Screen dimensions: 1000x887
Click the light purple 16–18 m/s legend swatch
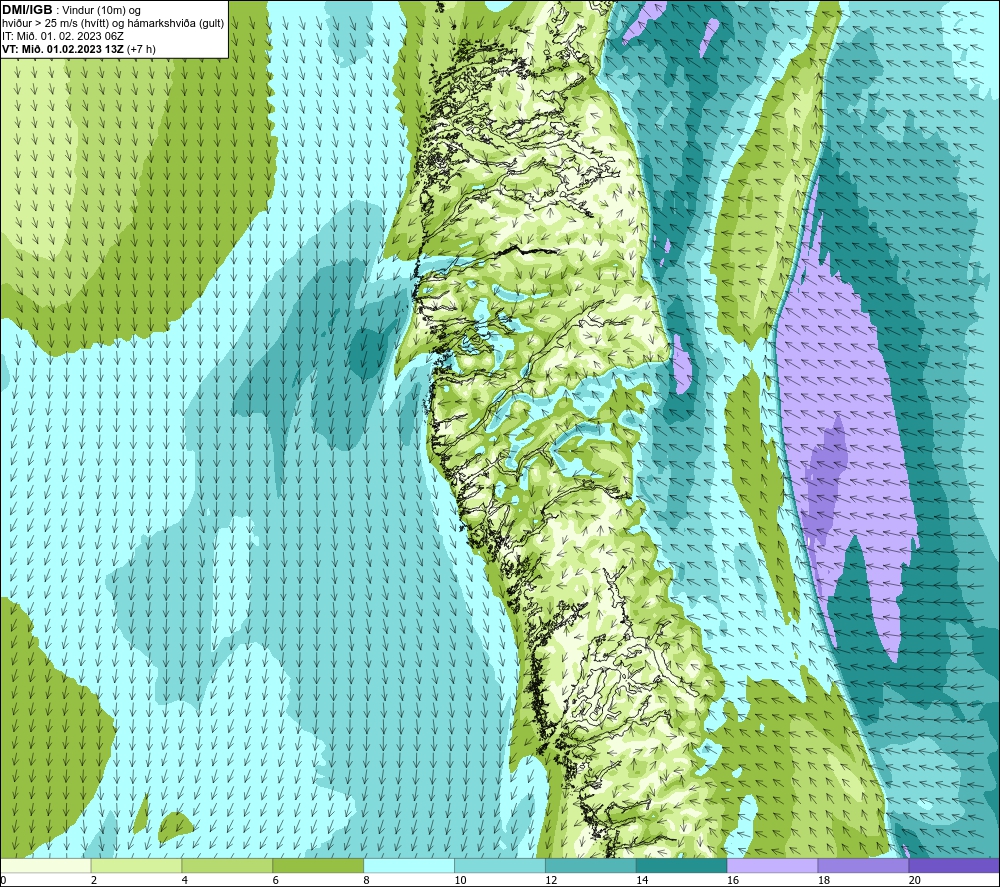point(772,866)
